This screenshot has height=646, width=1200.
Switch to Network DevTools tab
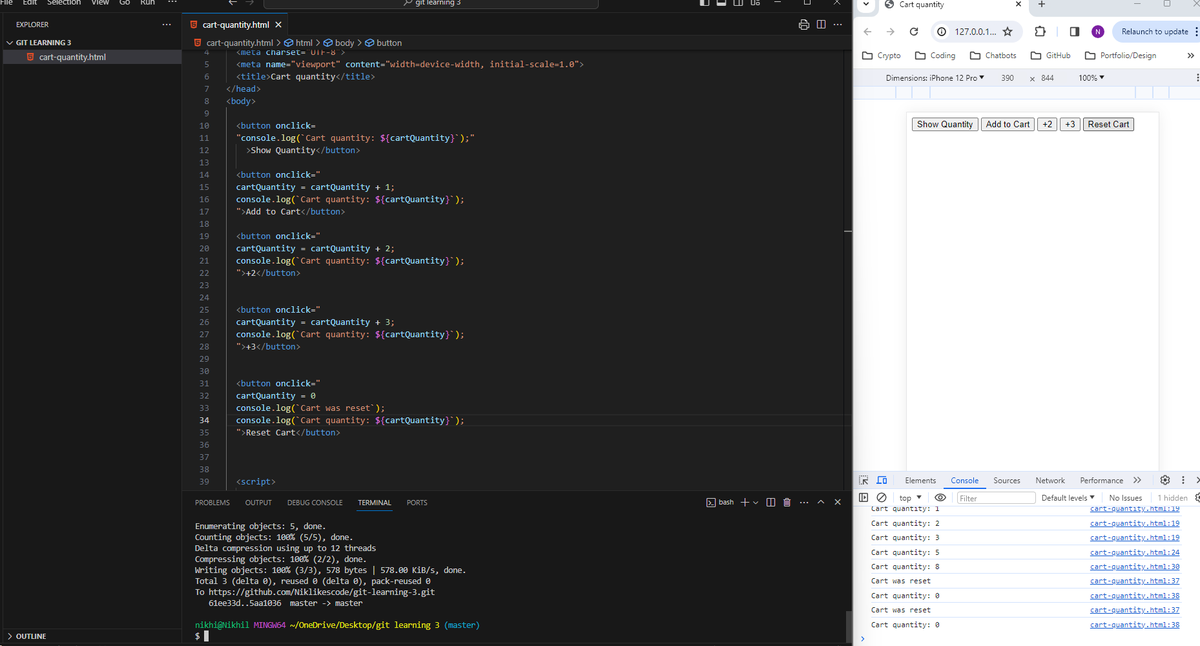click(x=1050, y=481)
